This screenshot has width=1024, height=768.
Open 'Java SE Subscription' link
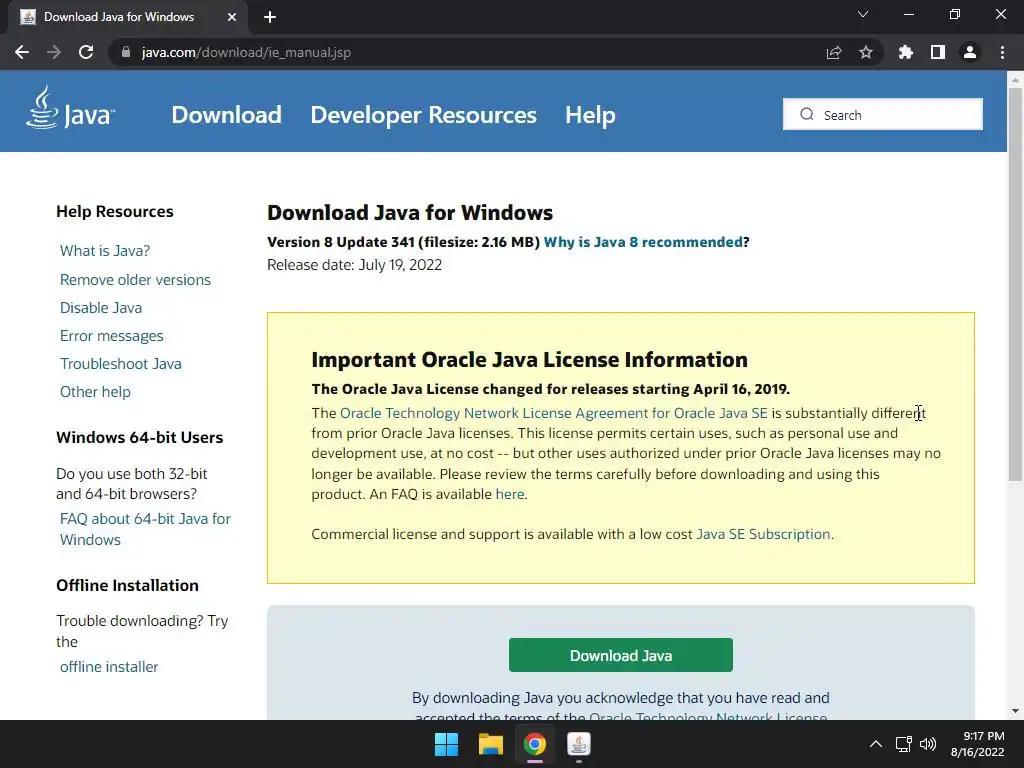tap(763, 534)
